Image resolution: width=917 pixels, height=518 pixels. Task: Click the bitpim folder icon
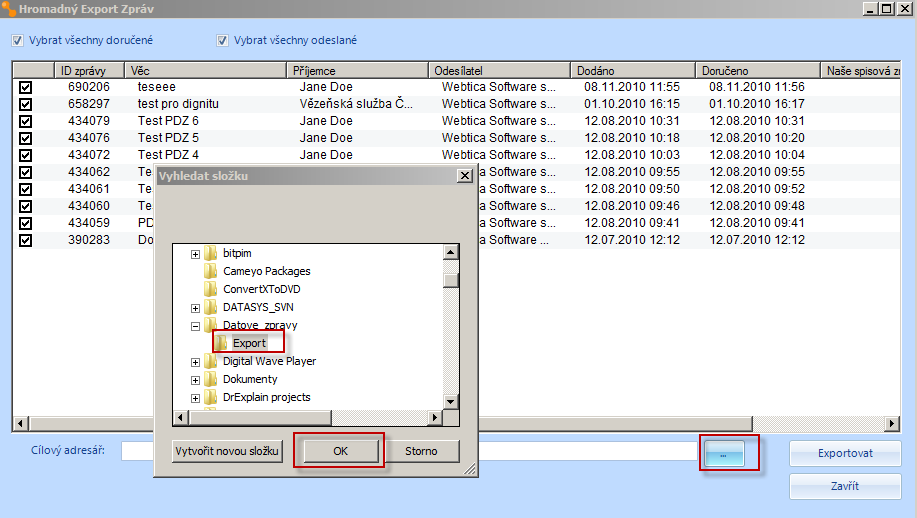(211, 253)
